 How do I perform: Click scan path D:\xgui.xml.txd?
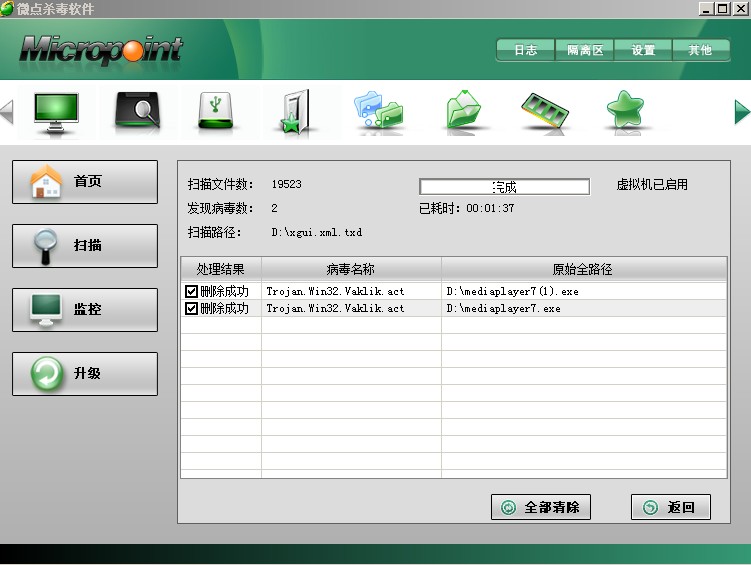coord(317,233)
